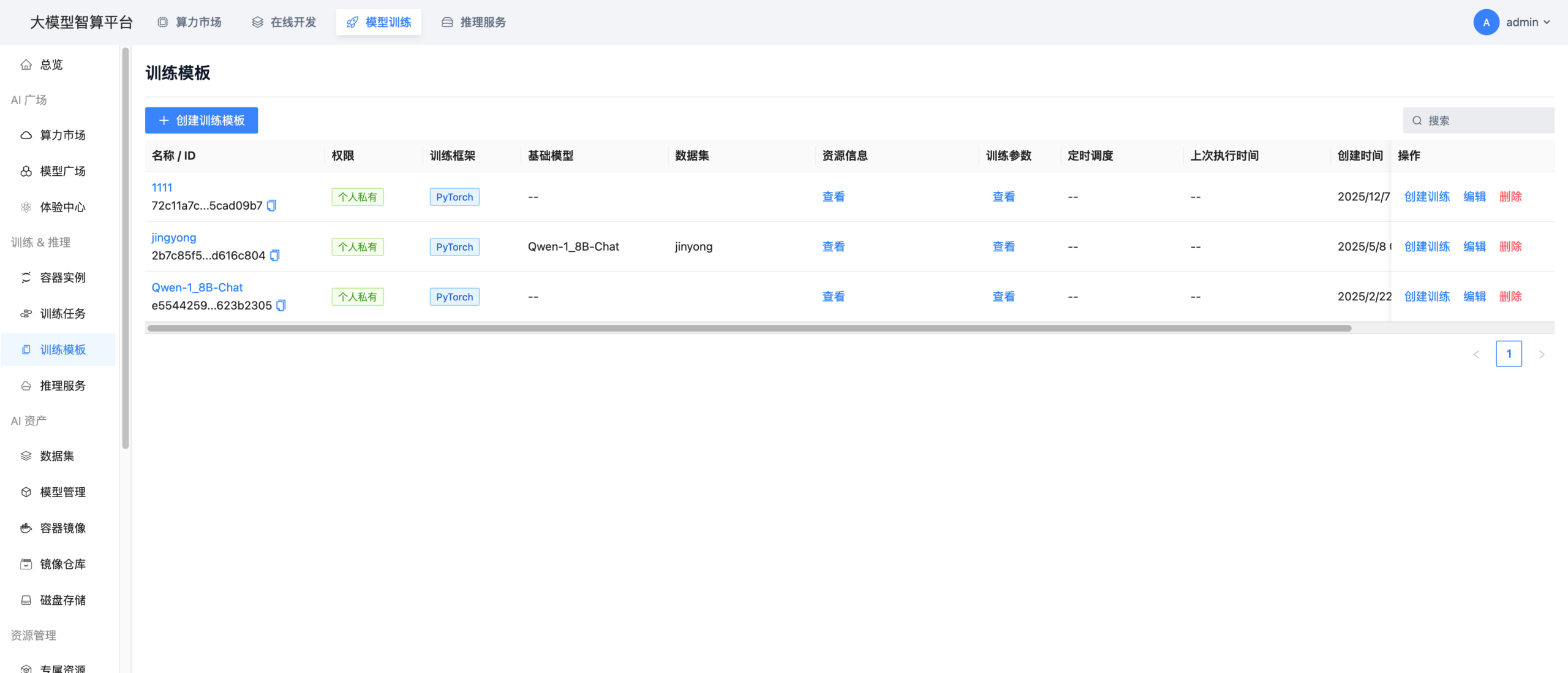Open 总览 overview in sidebar
The height and width of the screenshot is (673, 1568).
(x=51, y=65)
